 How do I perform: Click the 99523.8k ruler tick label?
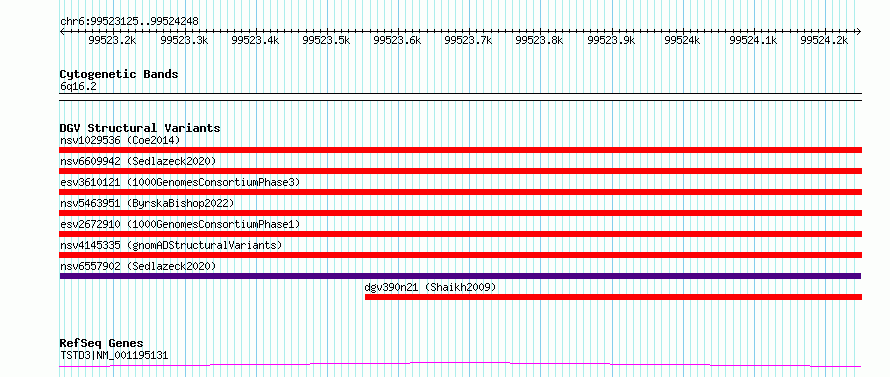pos(539,40)
